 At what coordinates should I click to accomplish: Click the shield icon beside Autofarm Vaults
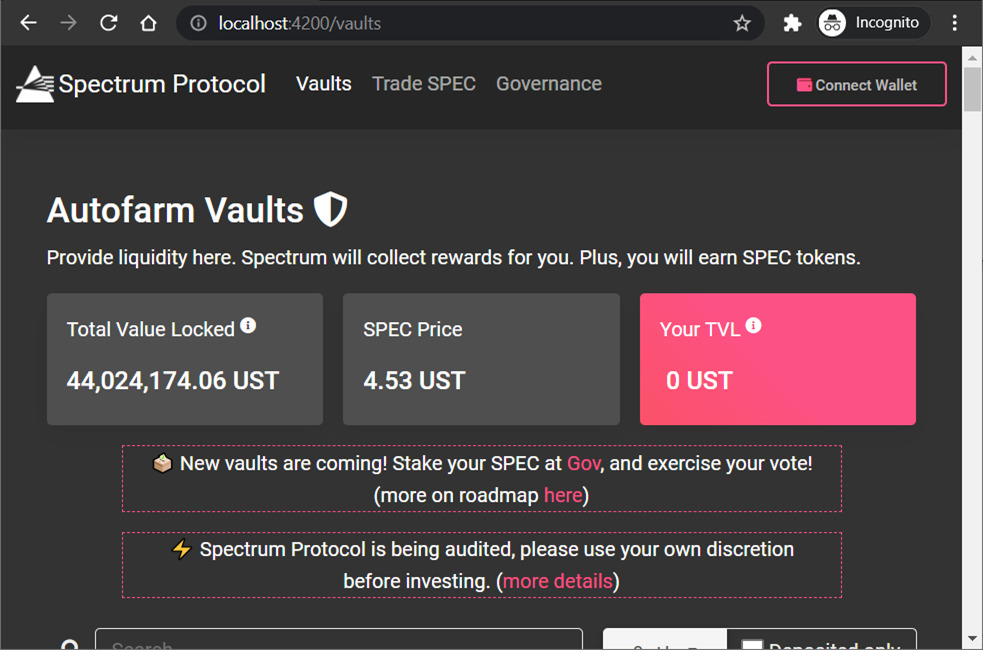[330, 209]
